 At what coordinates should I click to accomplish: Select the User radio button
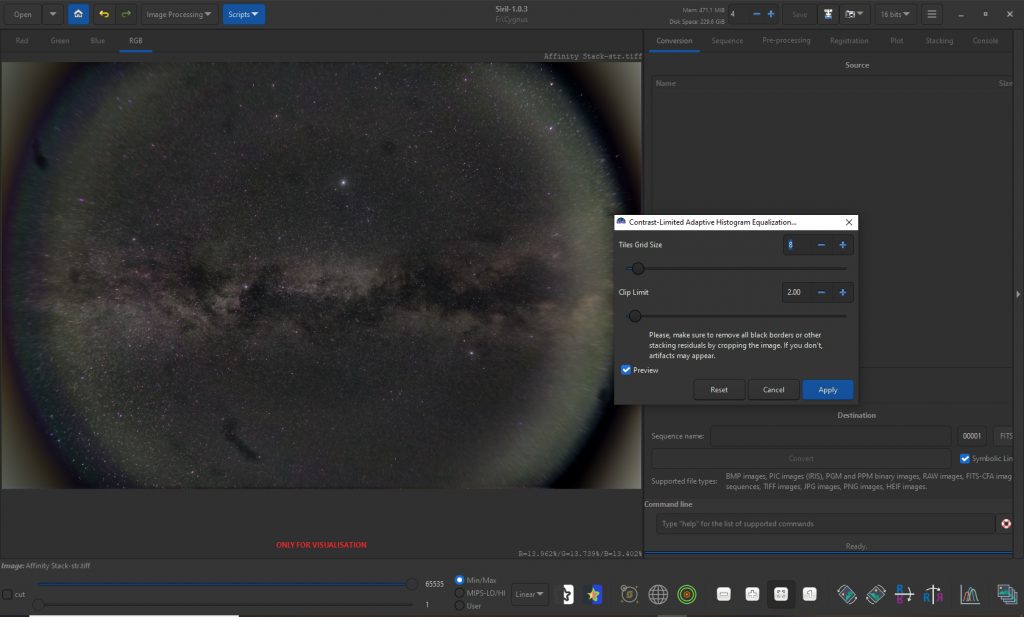pyautogui.click(x=460, y=606)
